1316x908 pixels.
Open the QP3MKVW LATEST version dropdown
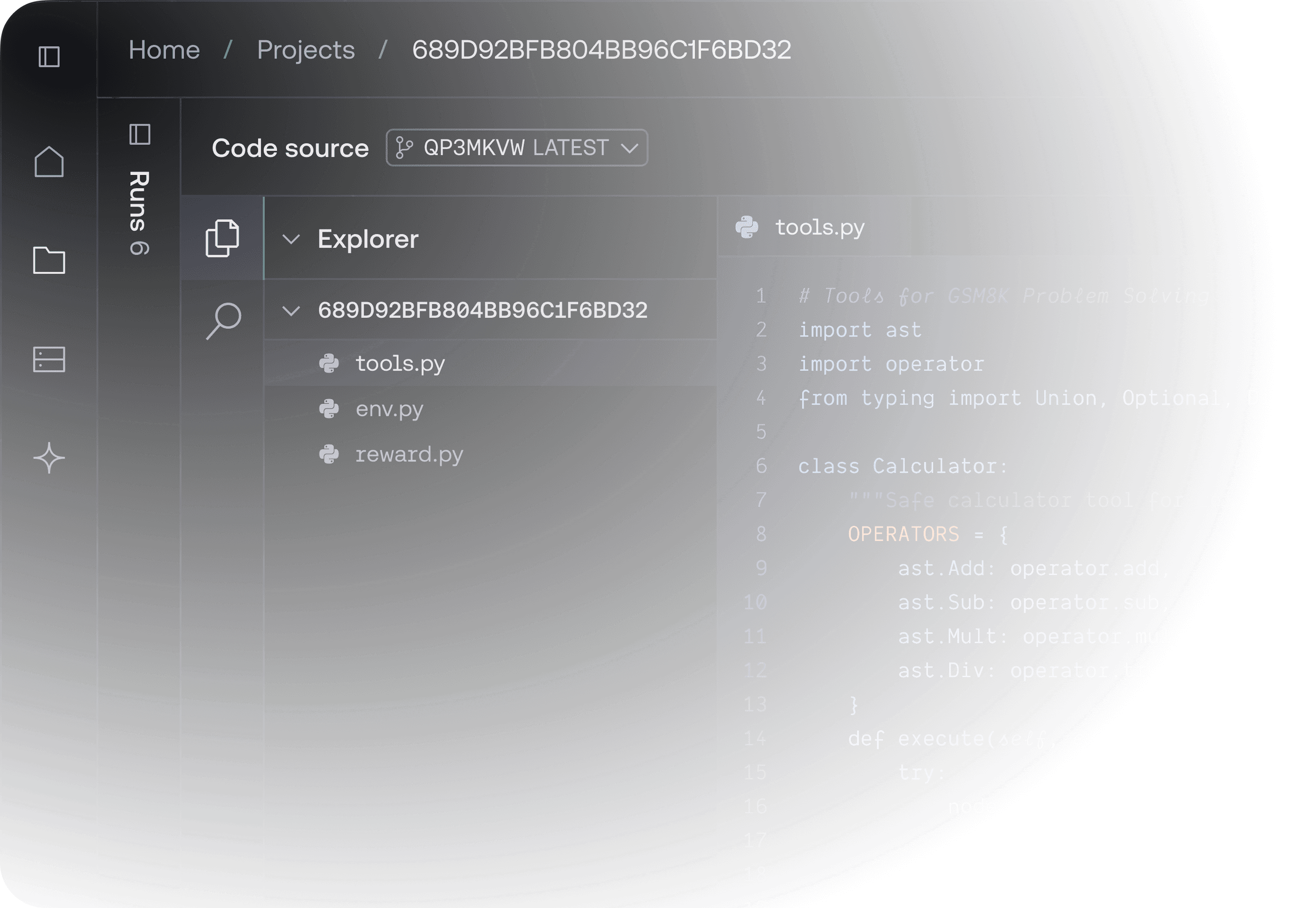point(516,148)
